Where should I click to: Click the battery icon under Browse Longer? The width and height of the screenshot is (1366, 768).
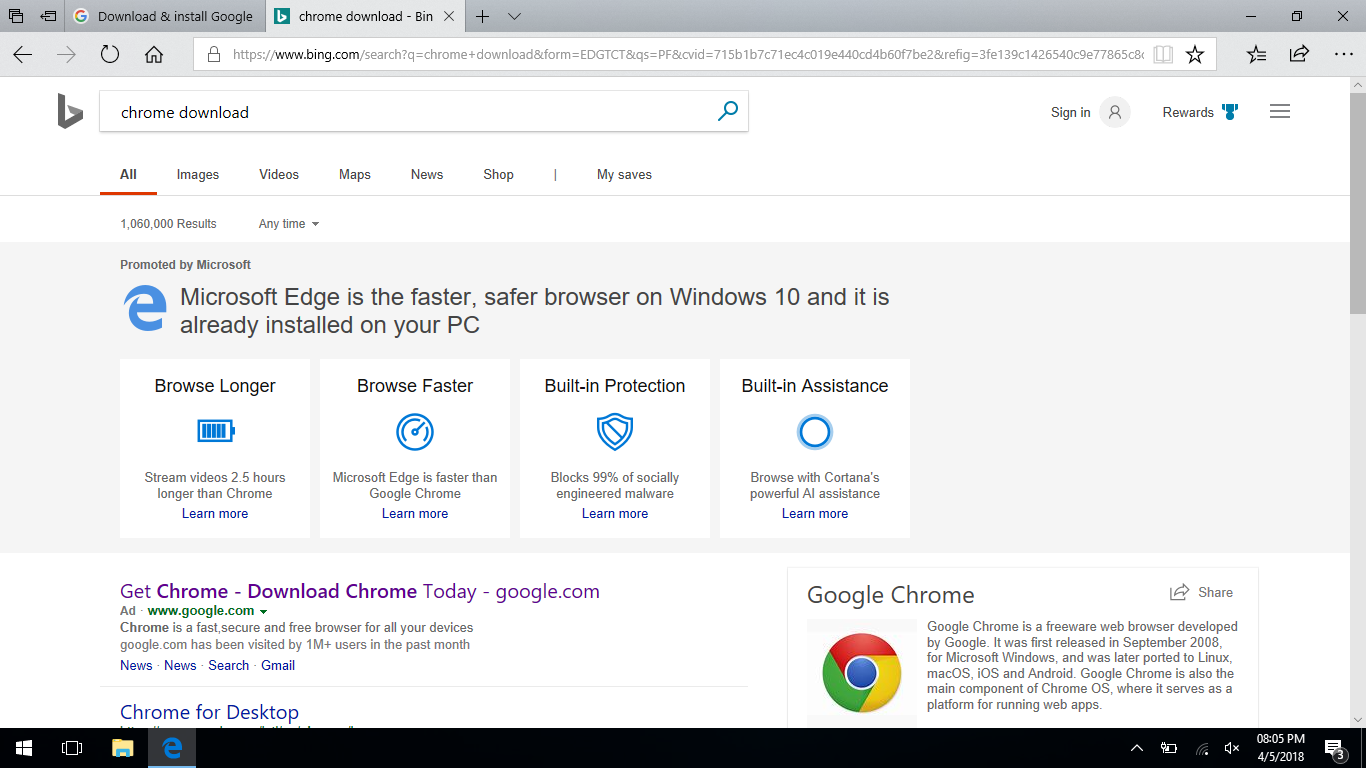click(x=215, y=431)
